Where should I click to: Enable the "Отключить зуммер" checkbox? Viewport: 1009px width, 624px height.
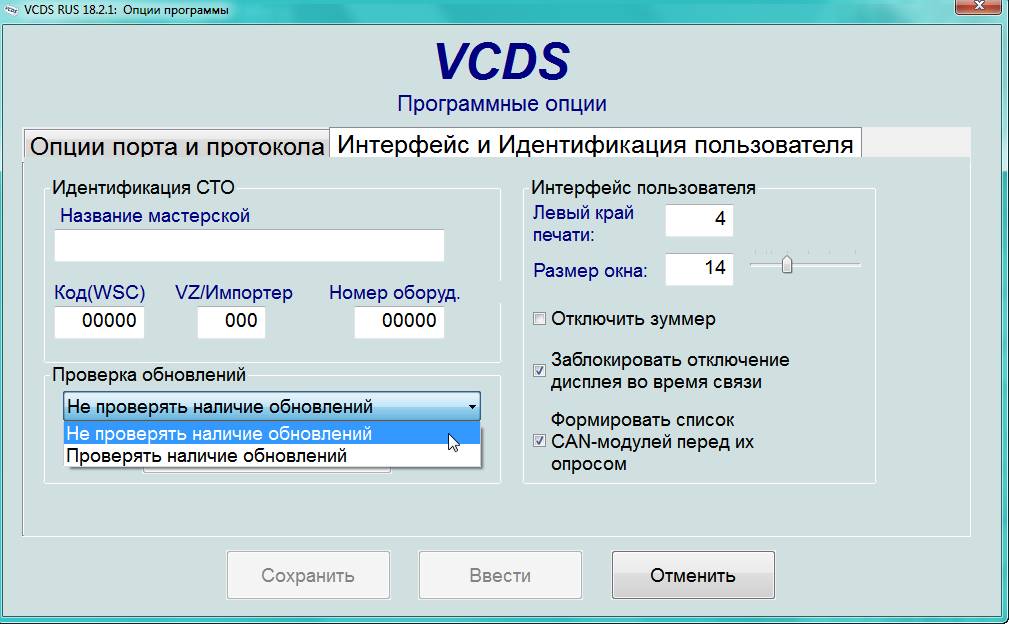tap(540, 320)
